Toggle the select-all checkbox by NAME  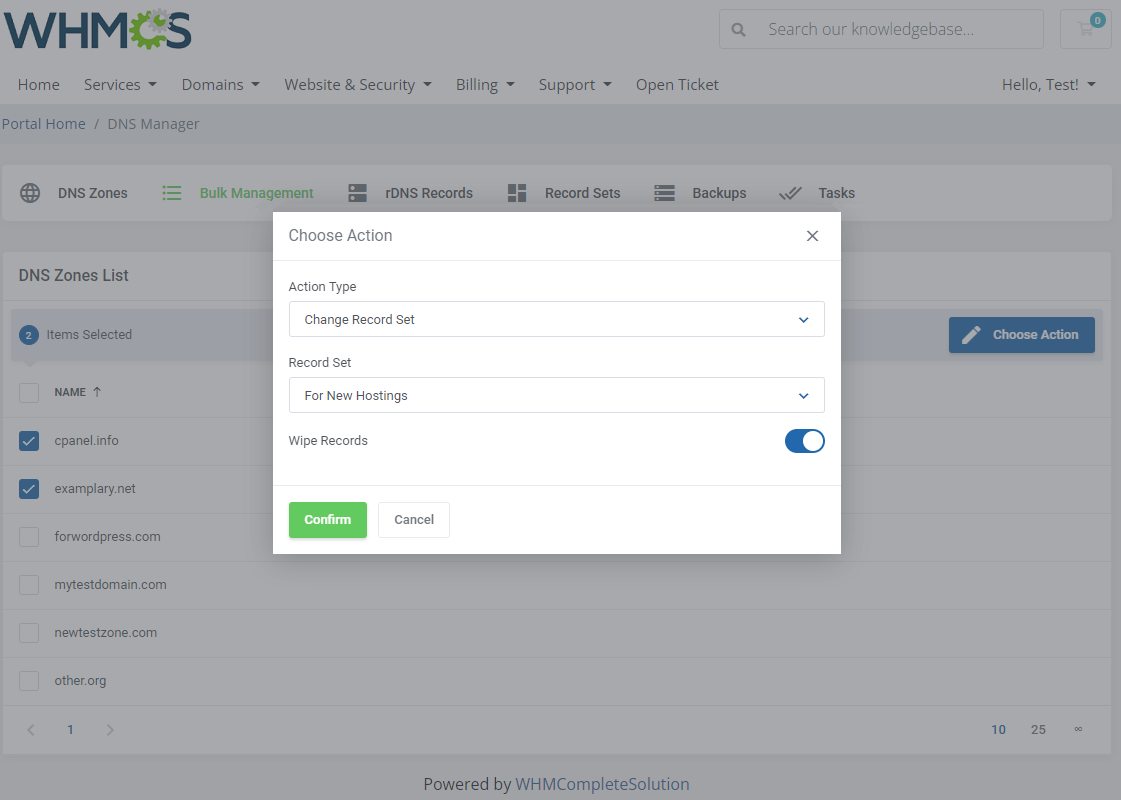coord(29,392)
